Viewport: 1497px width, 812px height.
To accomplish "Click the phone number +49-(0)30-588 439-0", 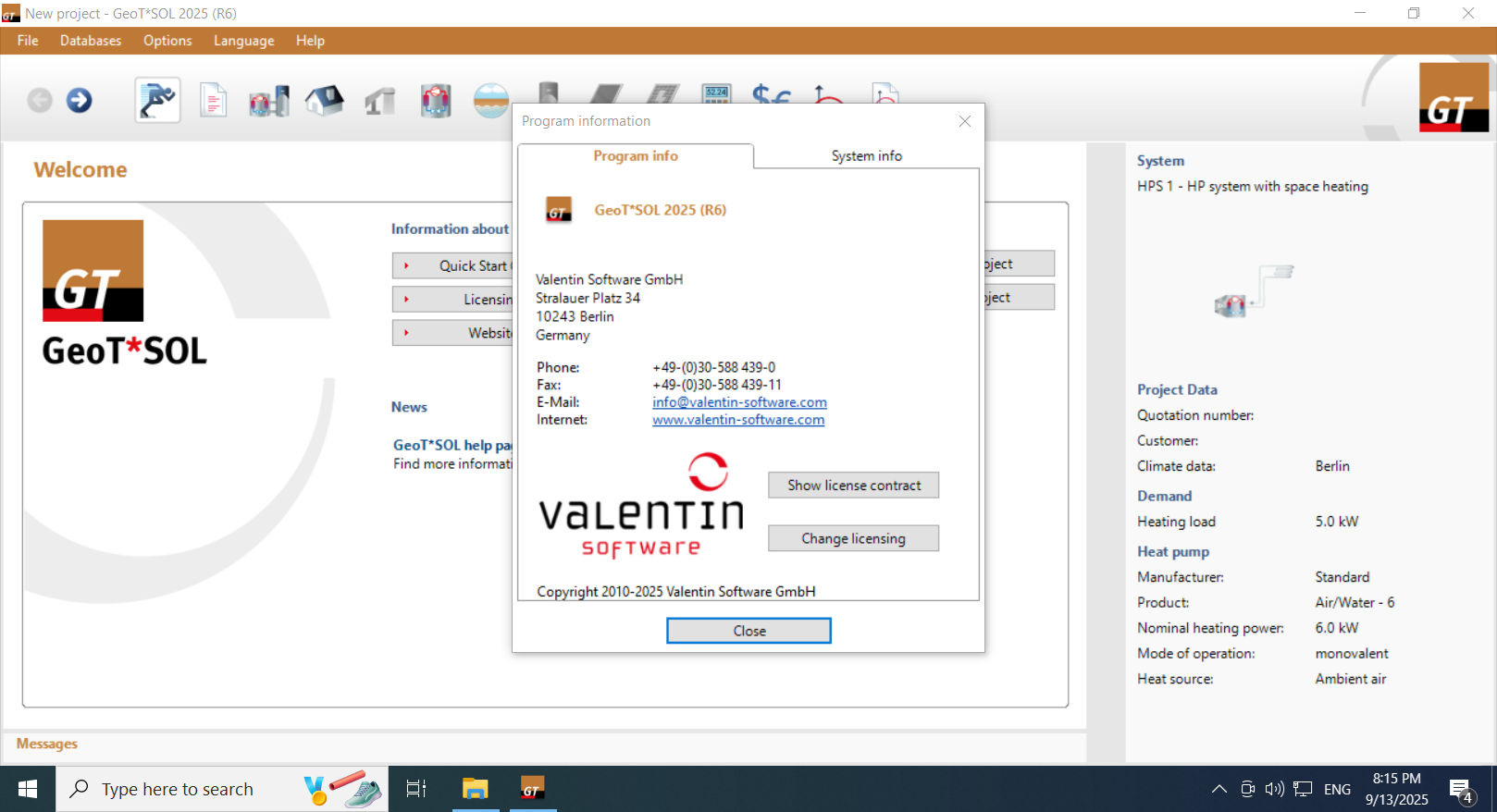I will [714, 367].
